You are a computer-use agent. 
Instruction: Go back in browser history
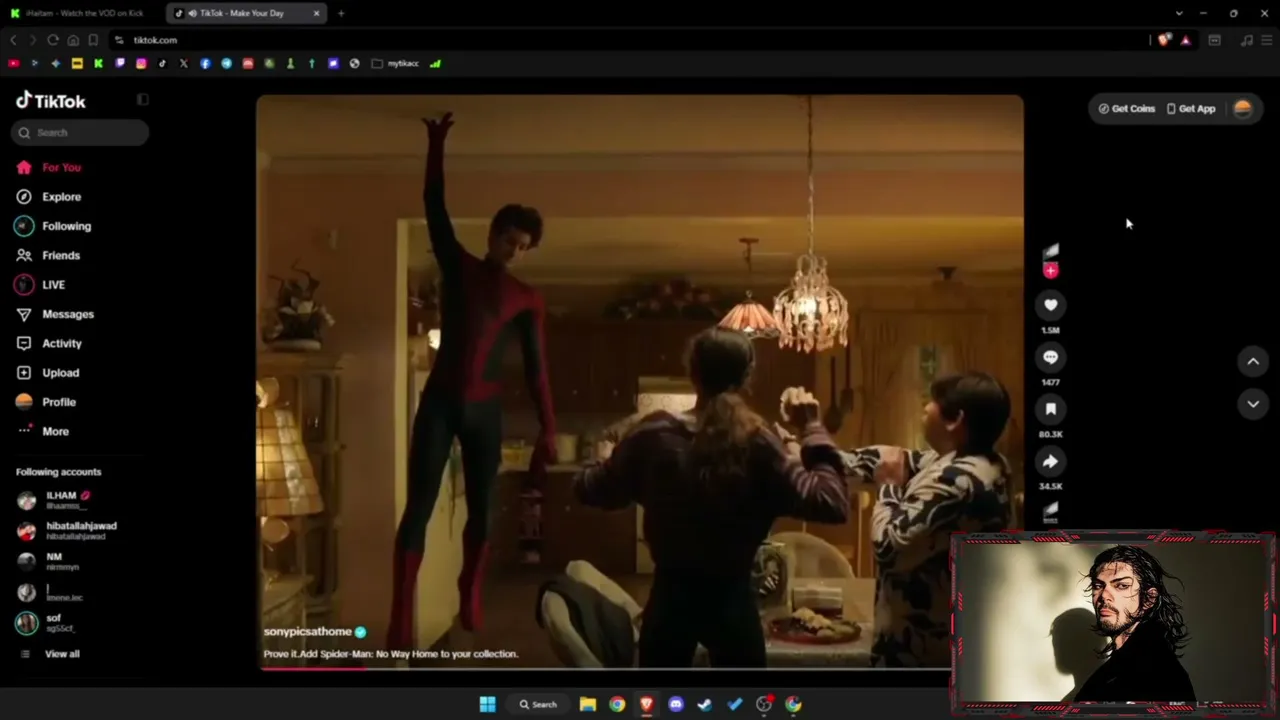click(x=13, y=40)
